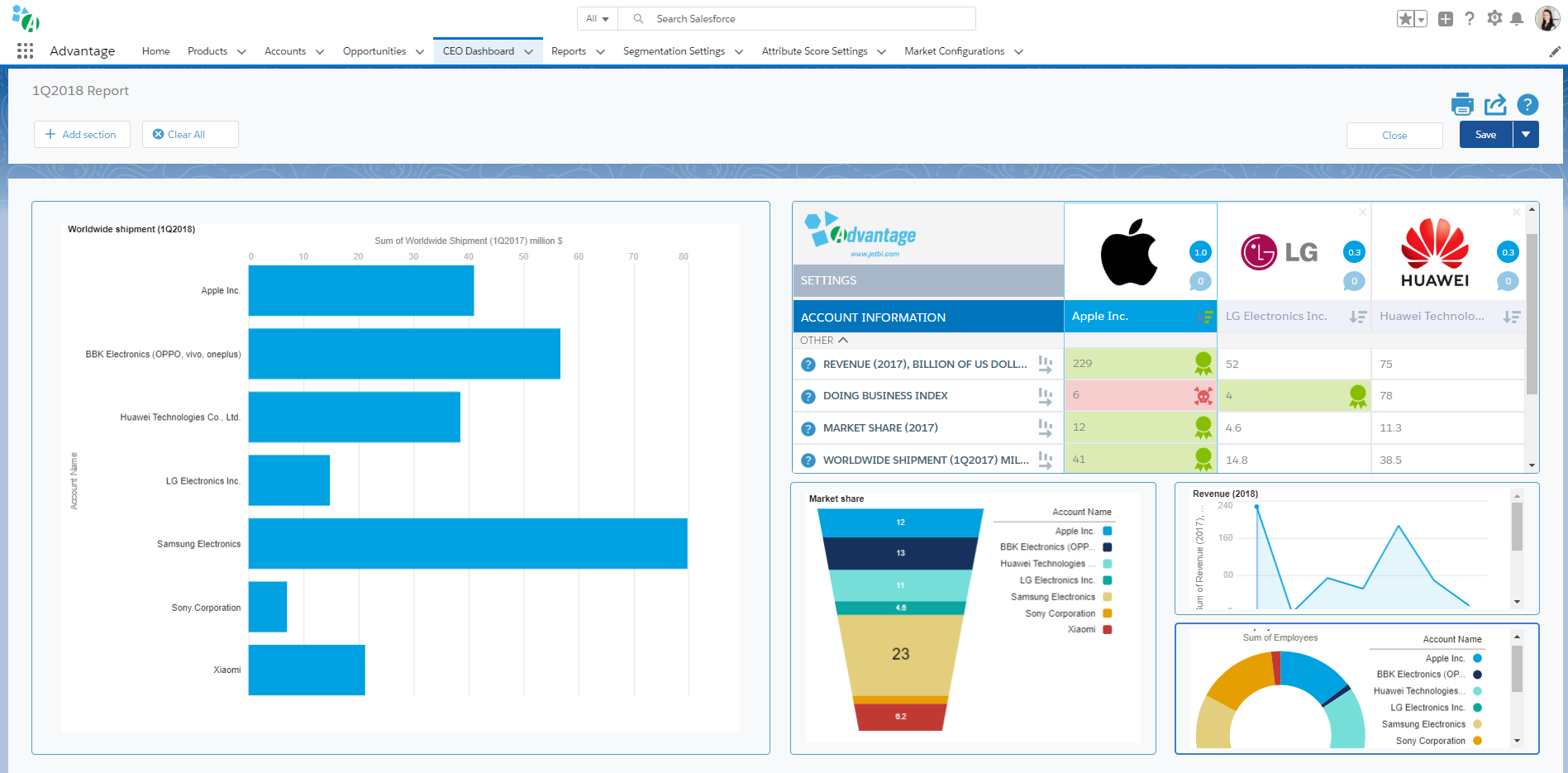Click the sort icon beside LG Electronics Inc.
1568x773 pixels.
click(x=1358, y=317)
